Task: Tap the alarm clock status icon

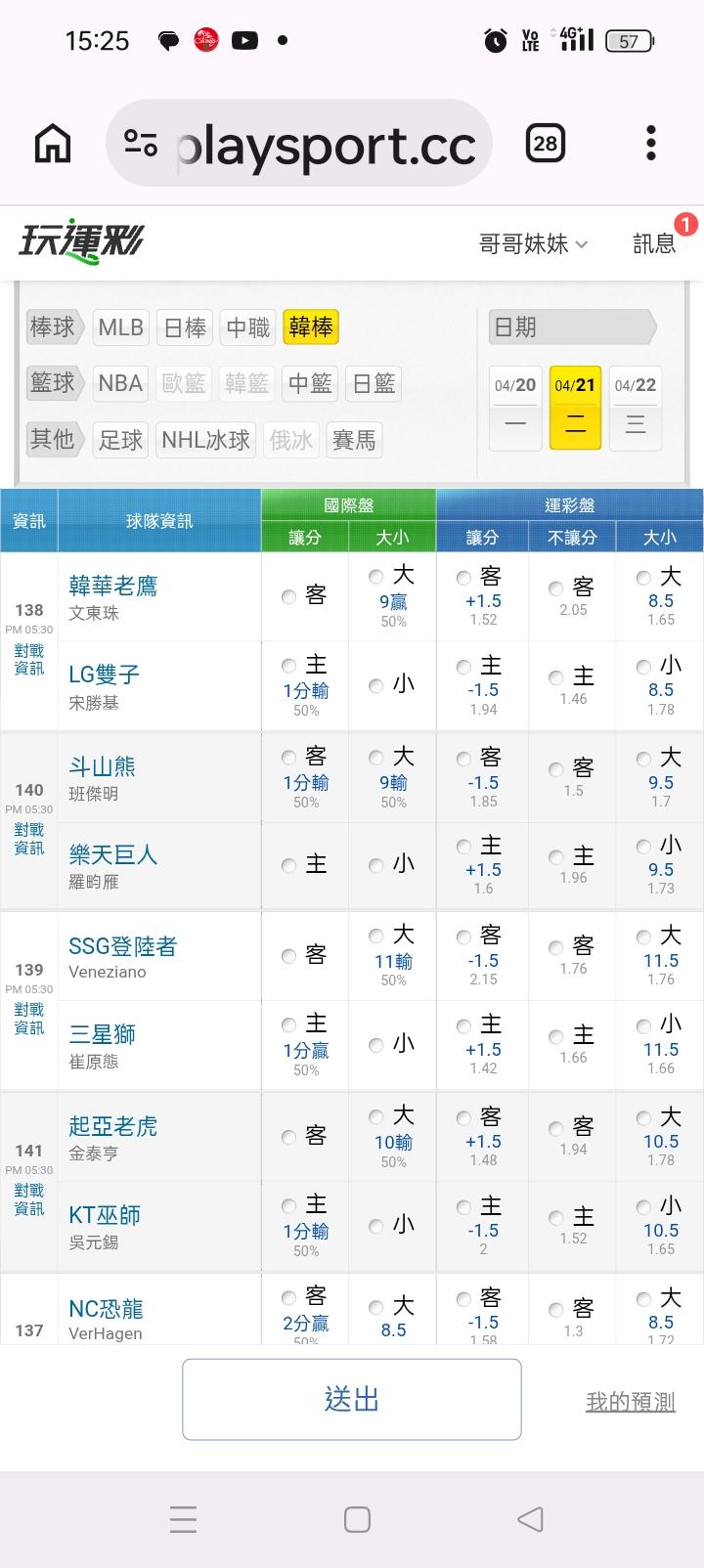Action: pos(496,40)
